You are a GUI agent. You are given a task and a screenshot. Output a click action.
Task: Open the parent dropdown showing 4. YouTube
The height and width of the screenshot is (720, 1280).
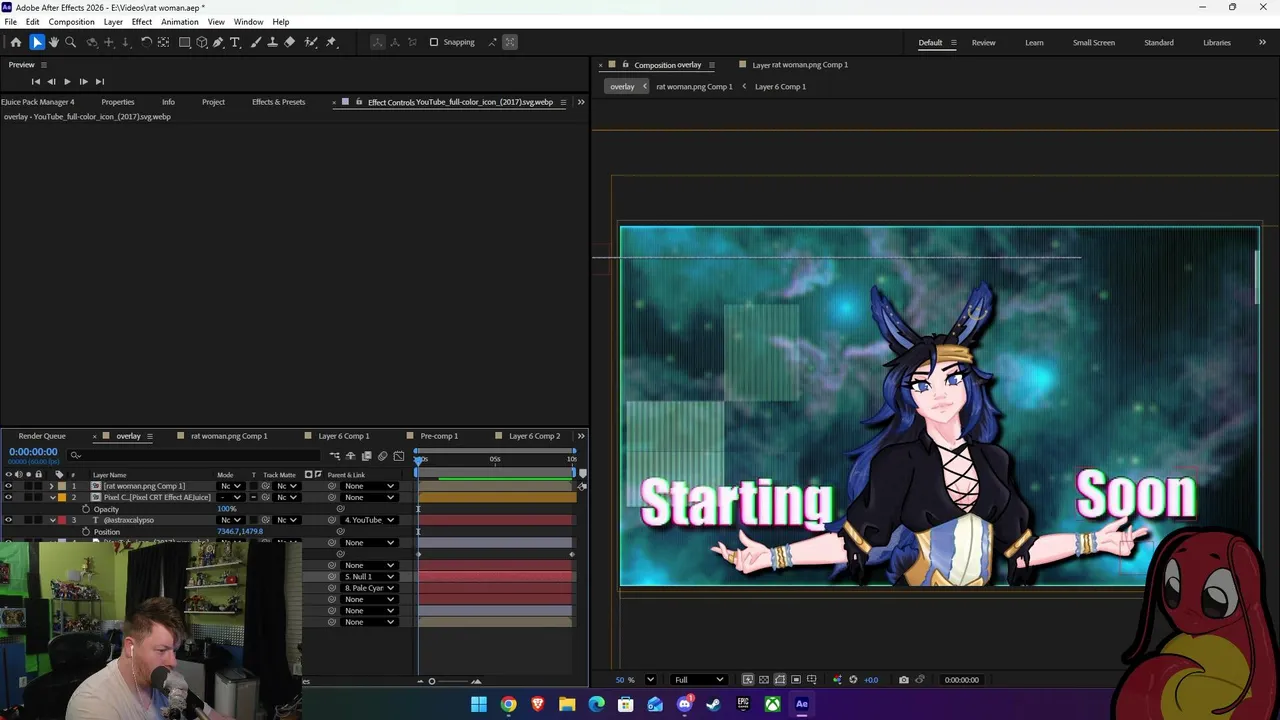pyautogui.click(x=369, y=520)
